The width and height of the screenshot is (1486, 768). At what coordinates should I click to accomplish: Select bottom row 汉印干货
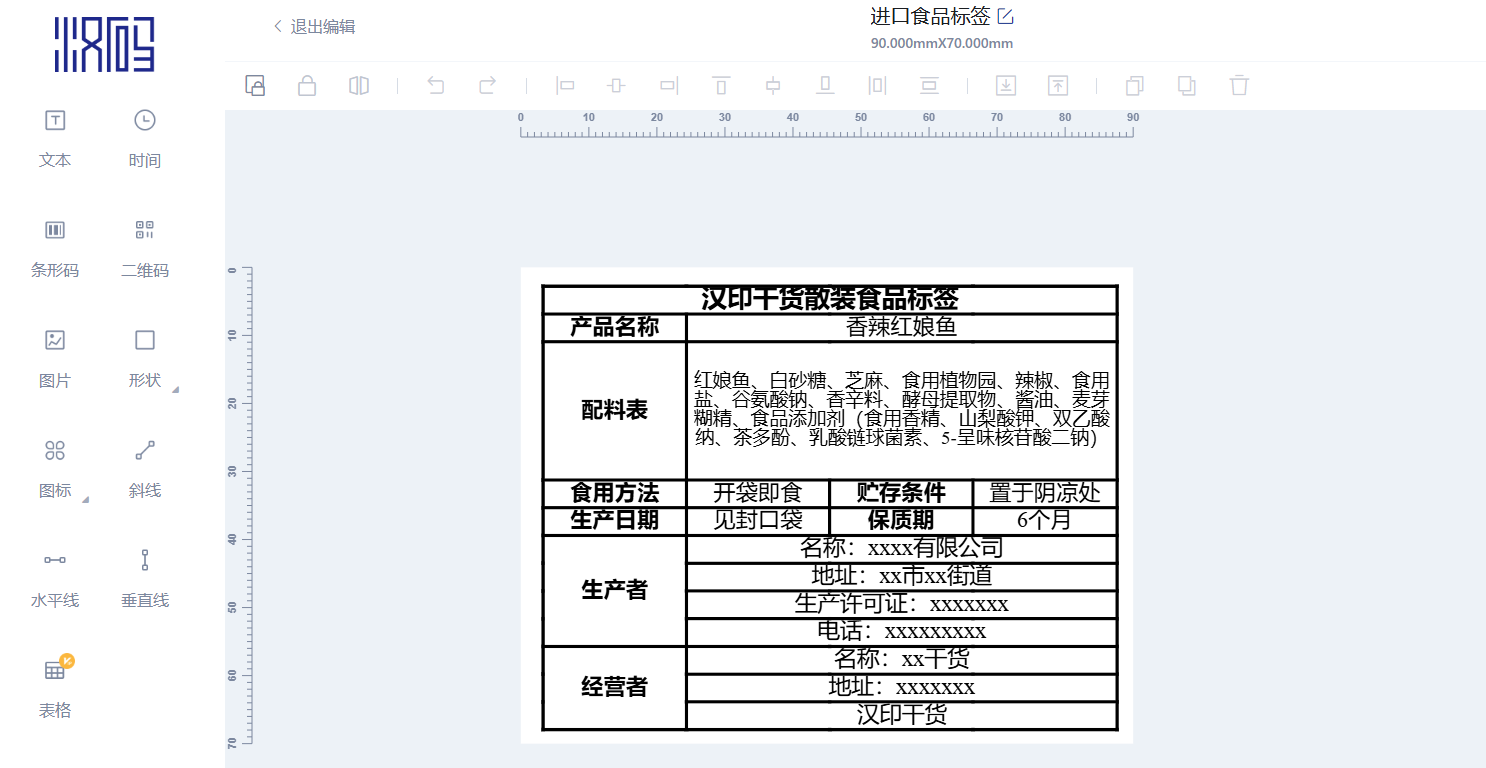point(901,714)
